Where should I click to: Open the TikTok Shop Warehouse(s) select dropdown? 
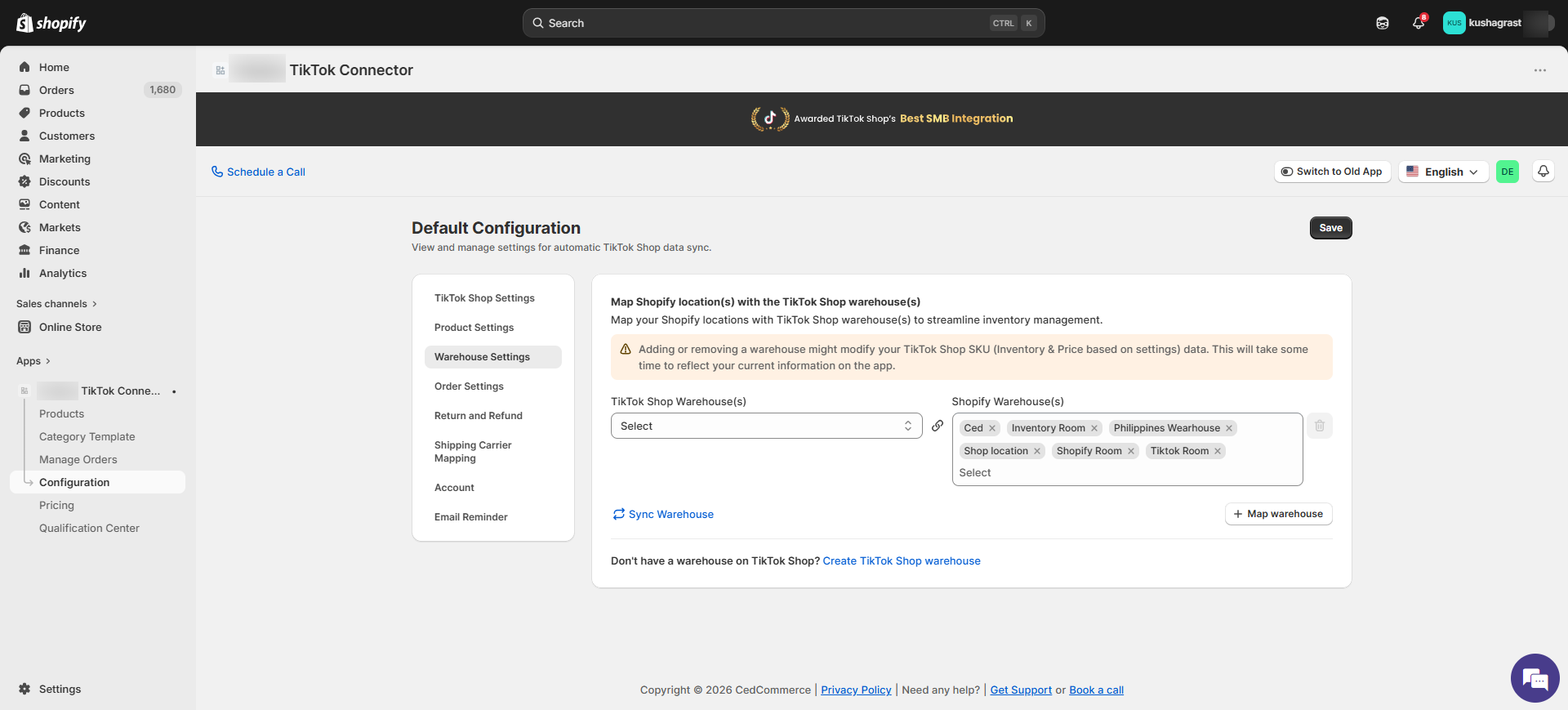click(x=766, y=426)
